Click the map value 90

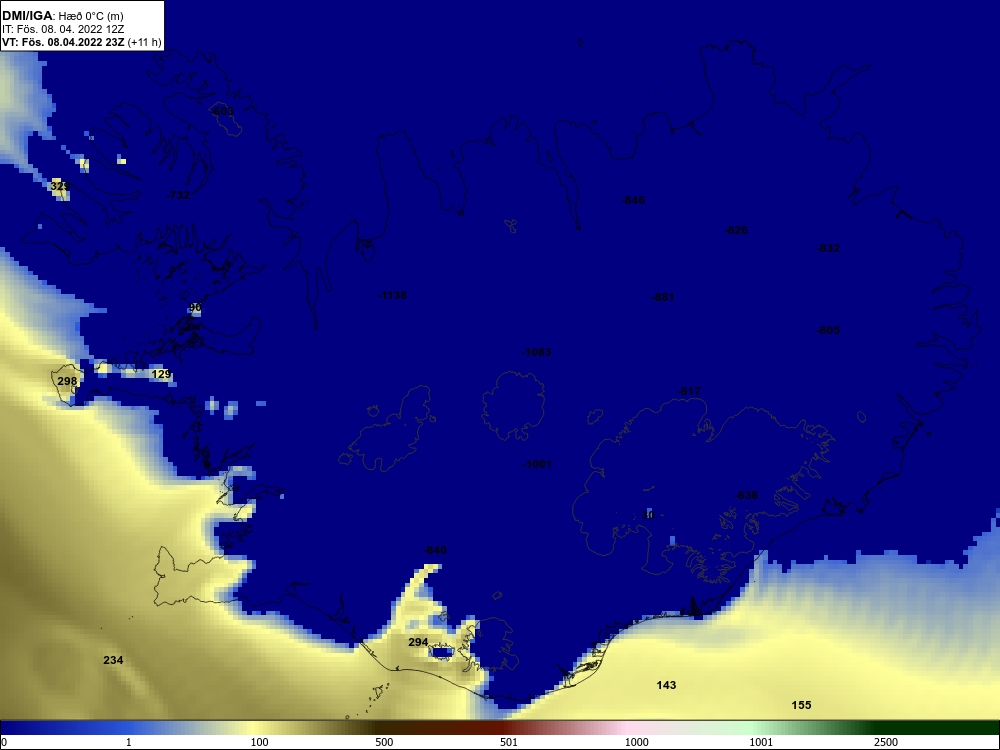click(195, 308)
